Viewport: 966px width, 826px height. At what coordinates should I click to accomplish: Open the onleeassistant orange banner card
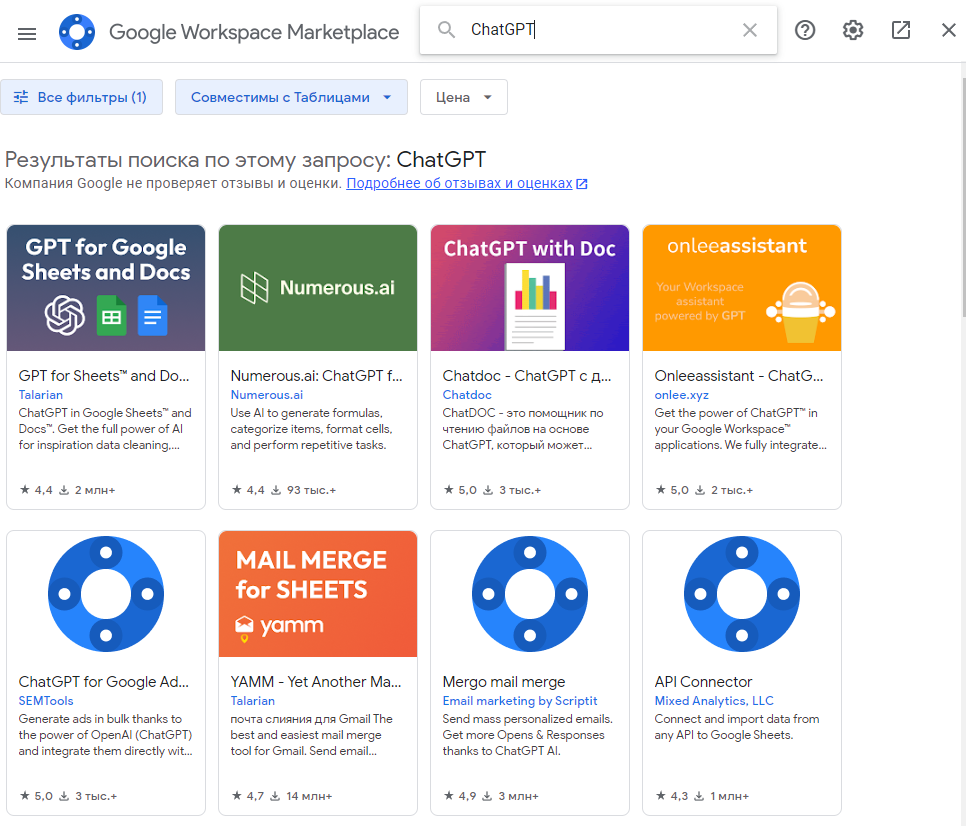(742, 288)
